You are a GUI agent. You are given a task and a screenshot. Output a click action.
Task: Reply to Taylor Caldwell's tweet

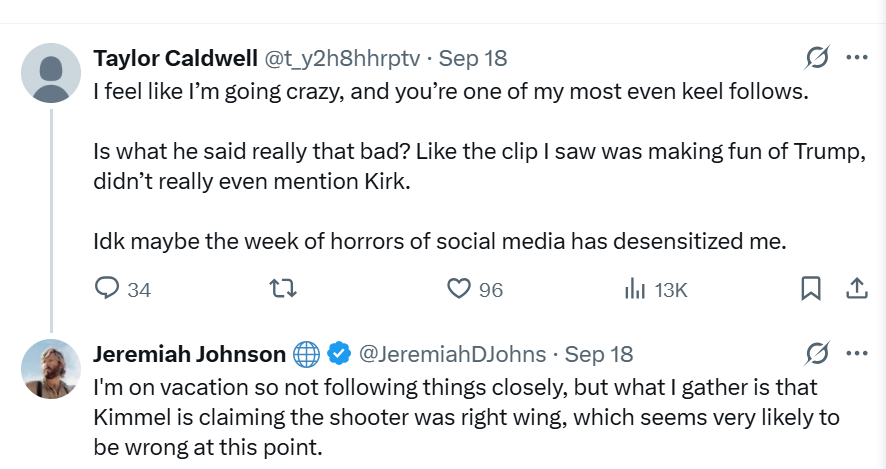coord(108,290)
